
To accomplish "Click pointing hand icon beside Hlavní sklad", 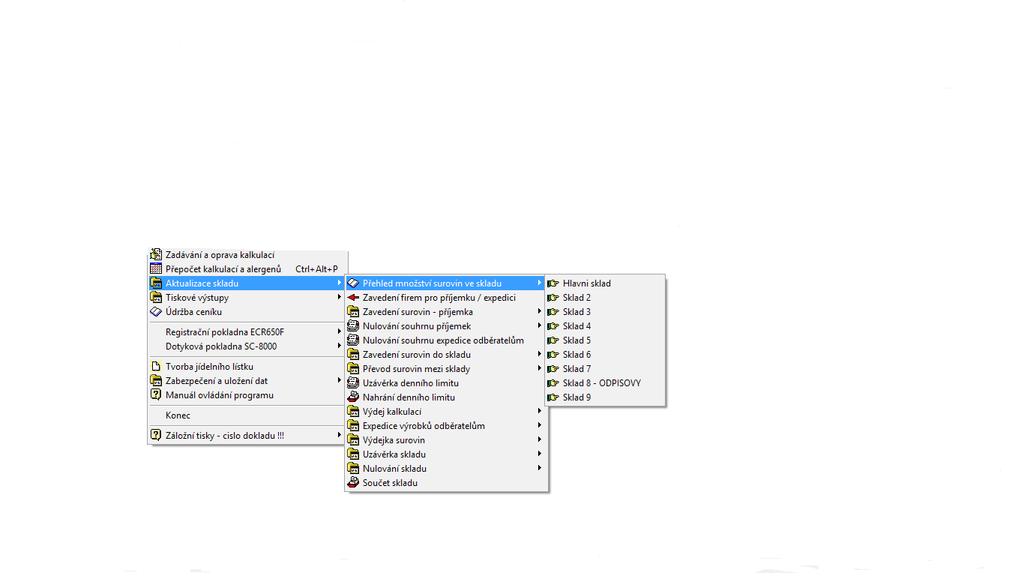I will click(x=553, y=283).
